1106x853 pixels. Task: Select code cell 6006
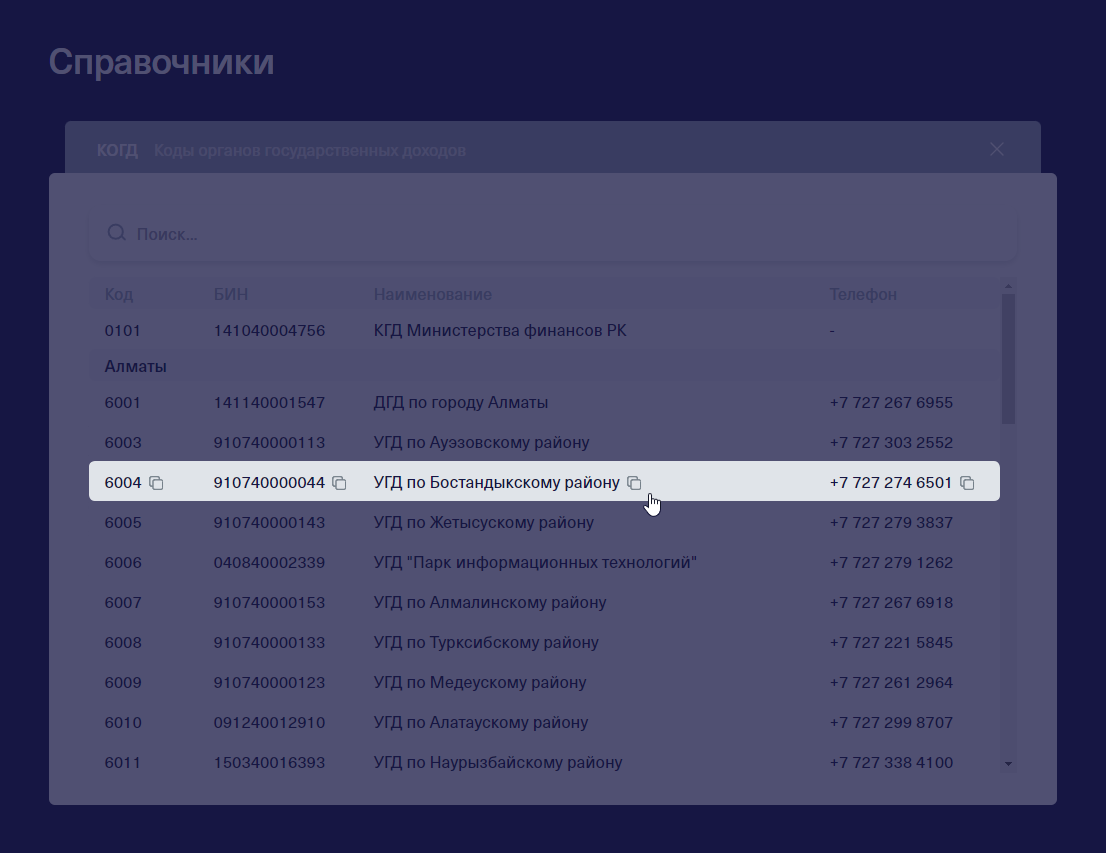click(123, 563)
